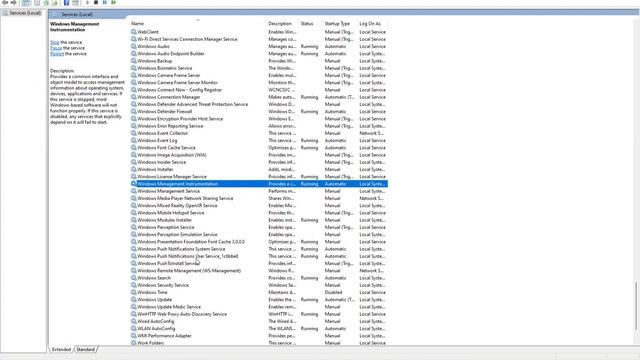
Task: Select the Windows Mobile Hotspot Service row
Action: coord(259,213)
